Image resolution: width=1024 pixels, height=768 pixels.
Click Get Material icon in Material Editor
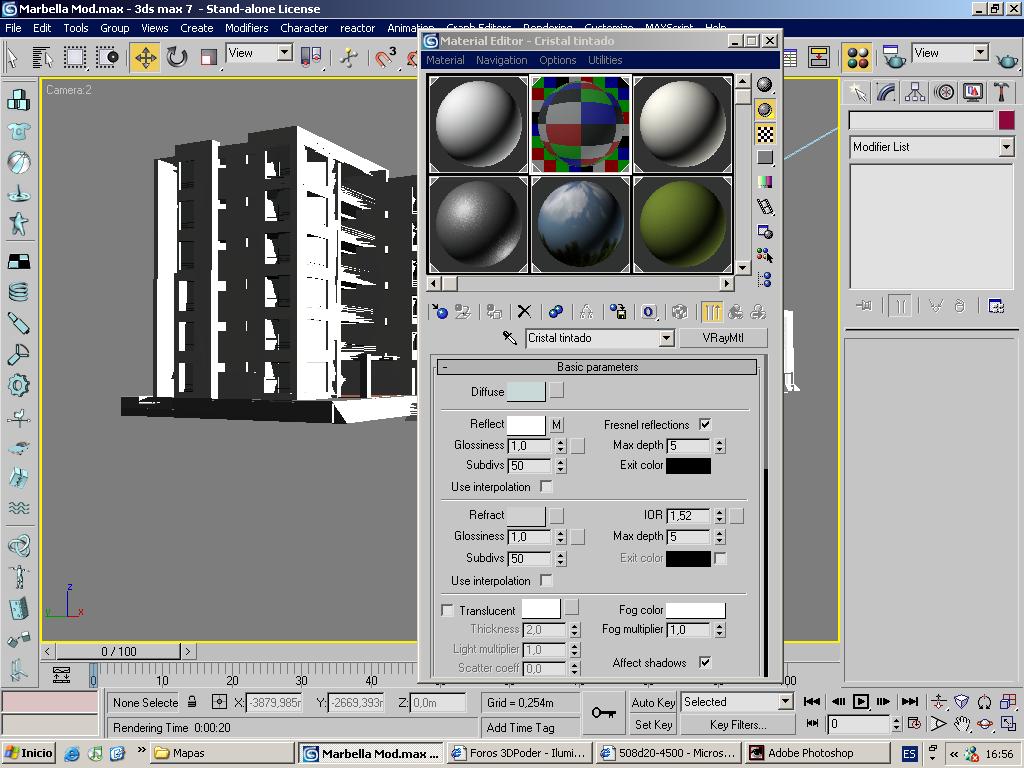439,312
